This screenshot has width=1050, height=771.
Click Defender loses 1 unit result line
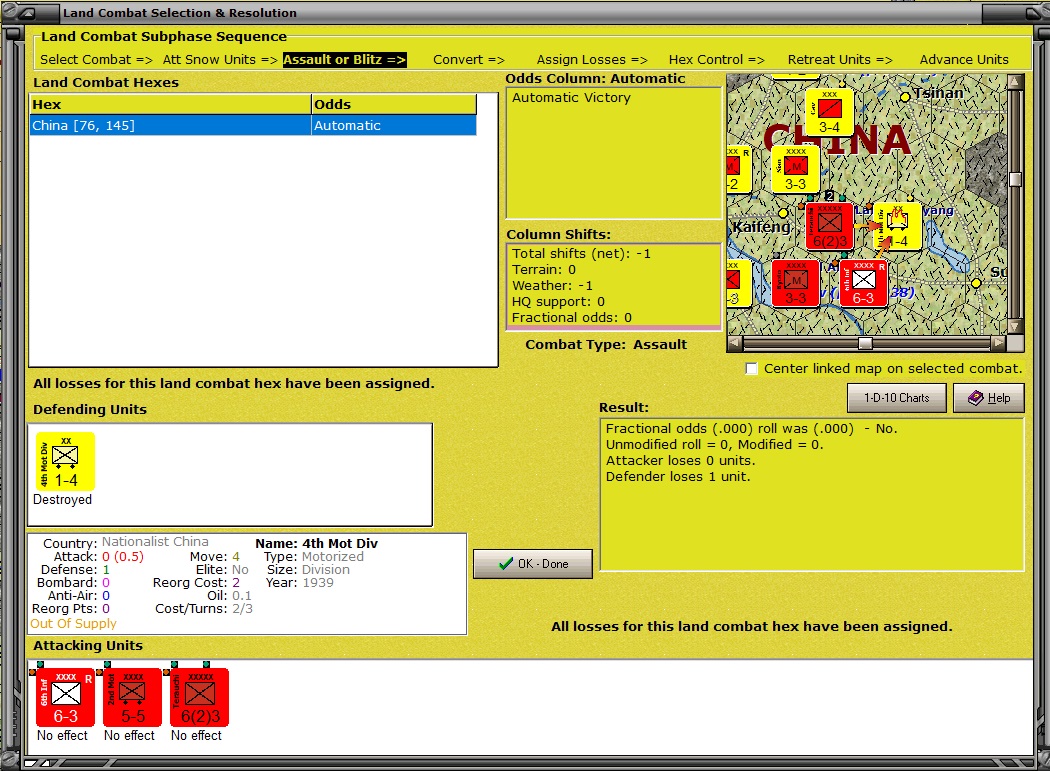[x=678, y=476]
